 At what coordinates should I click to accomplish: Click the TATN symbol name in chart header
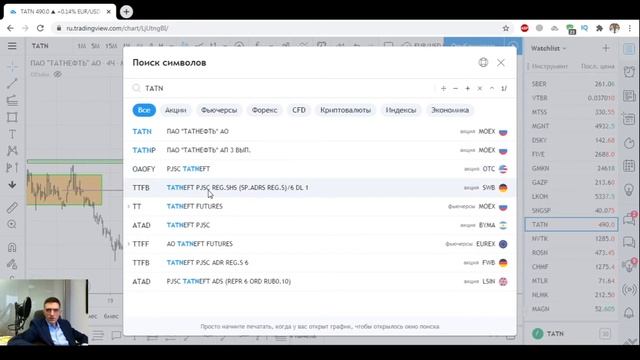click(x=40, y=46)
